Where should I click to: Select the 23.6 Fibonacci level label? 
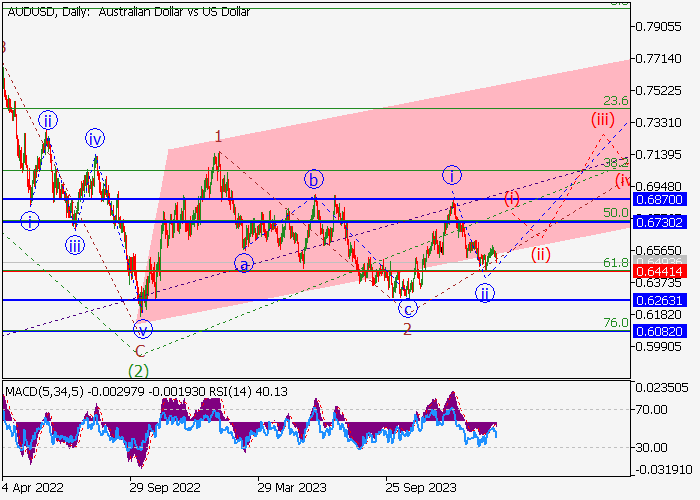tap(616, 101)
